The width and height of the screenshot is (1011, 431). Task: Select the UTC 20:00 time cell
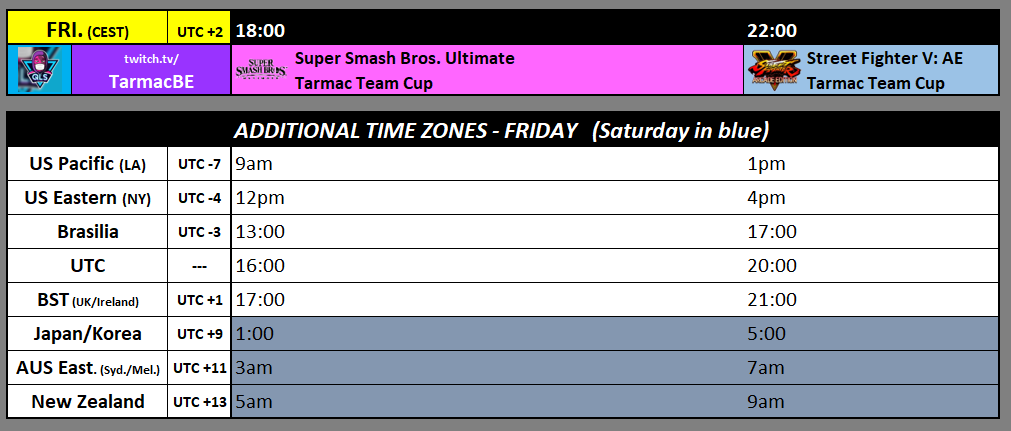(x=871, y=265)
